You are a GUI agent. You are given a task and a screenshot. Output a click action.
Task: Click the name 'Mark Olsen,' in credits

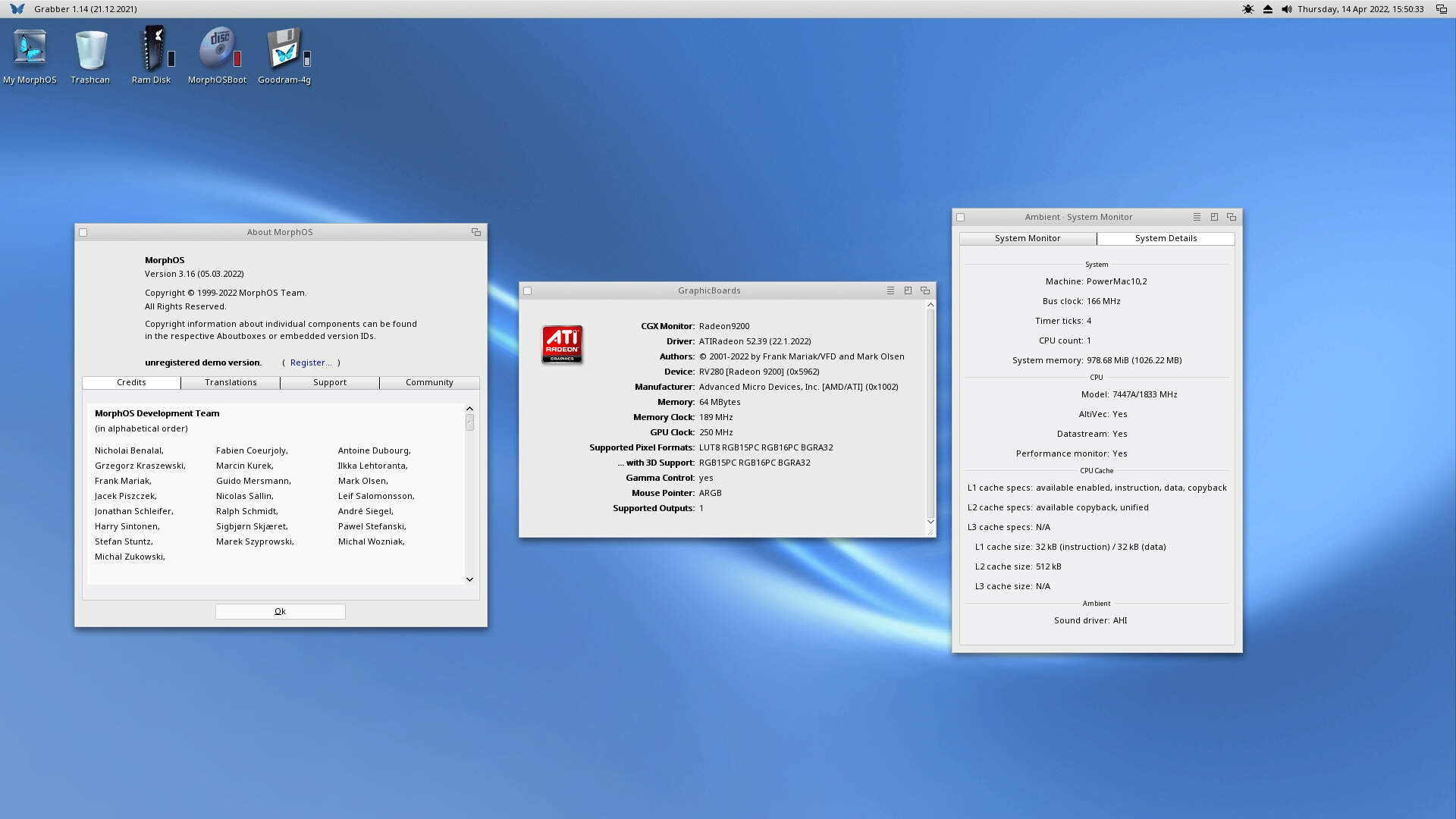pos(362,481)
